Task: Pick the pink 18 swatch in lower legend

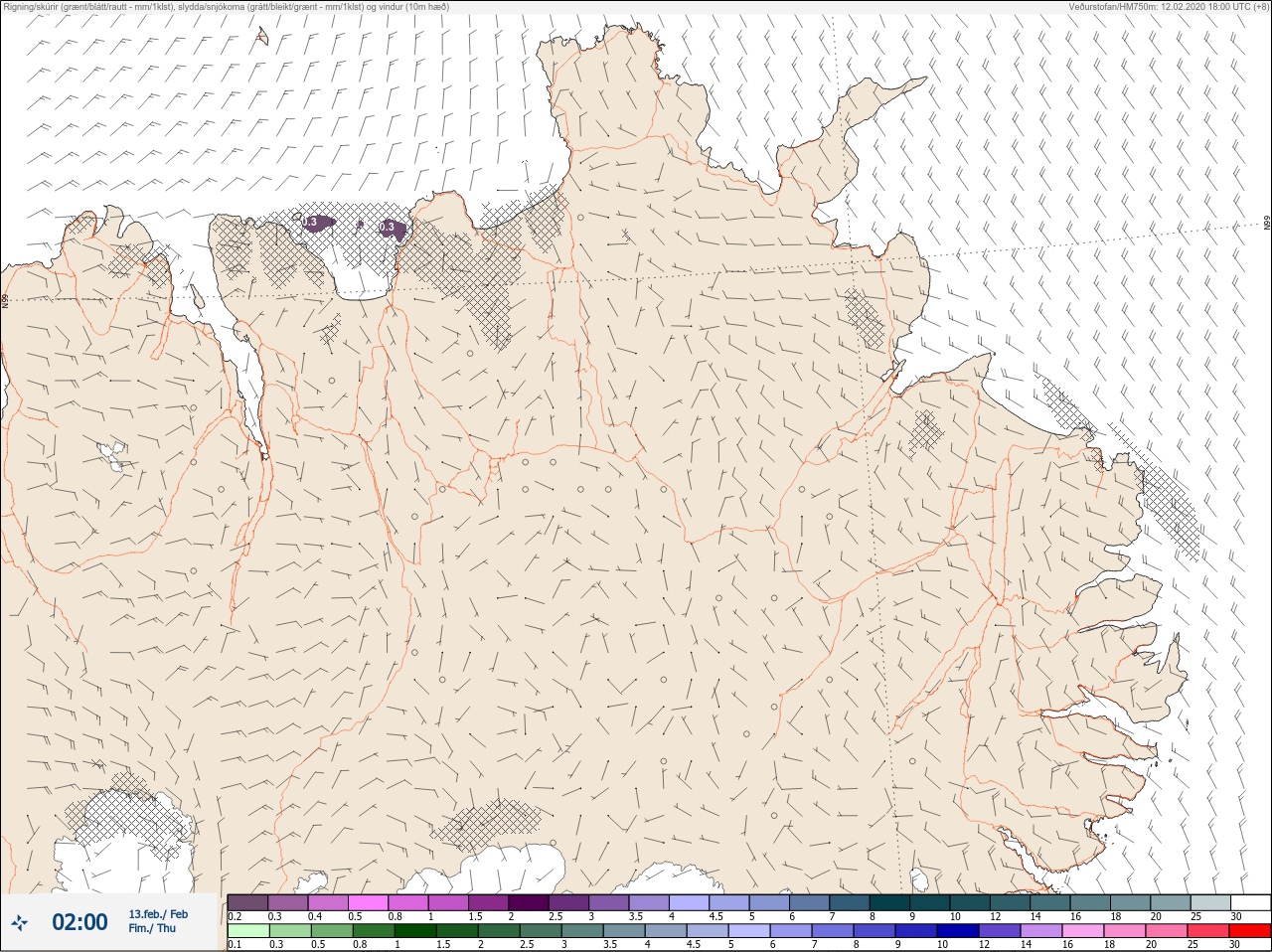Action: click(1125, 931)
